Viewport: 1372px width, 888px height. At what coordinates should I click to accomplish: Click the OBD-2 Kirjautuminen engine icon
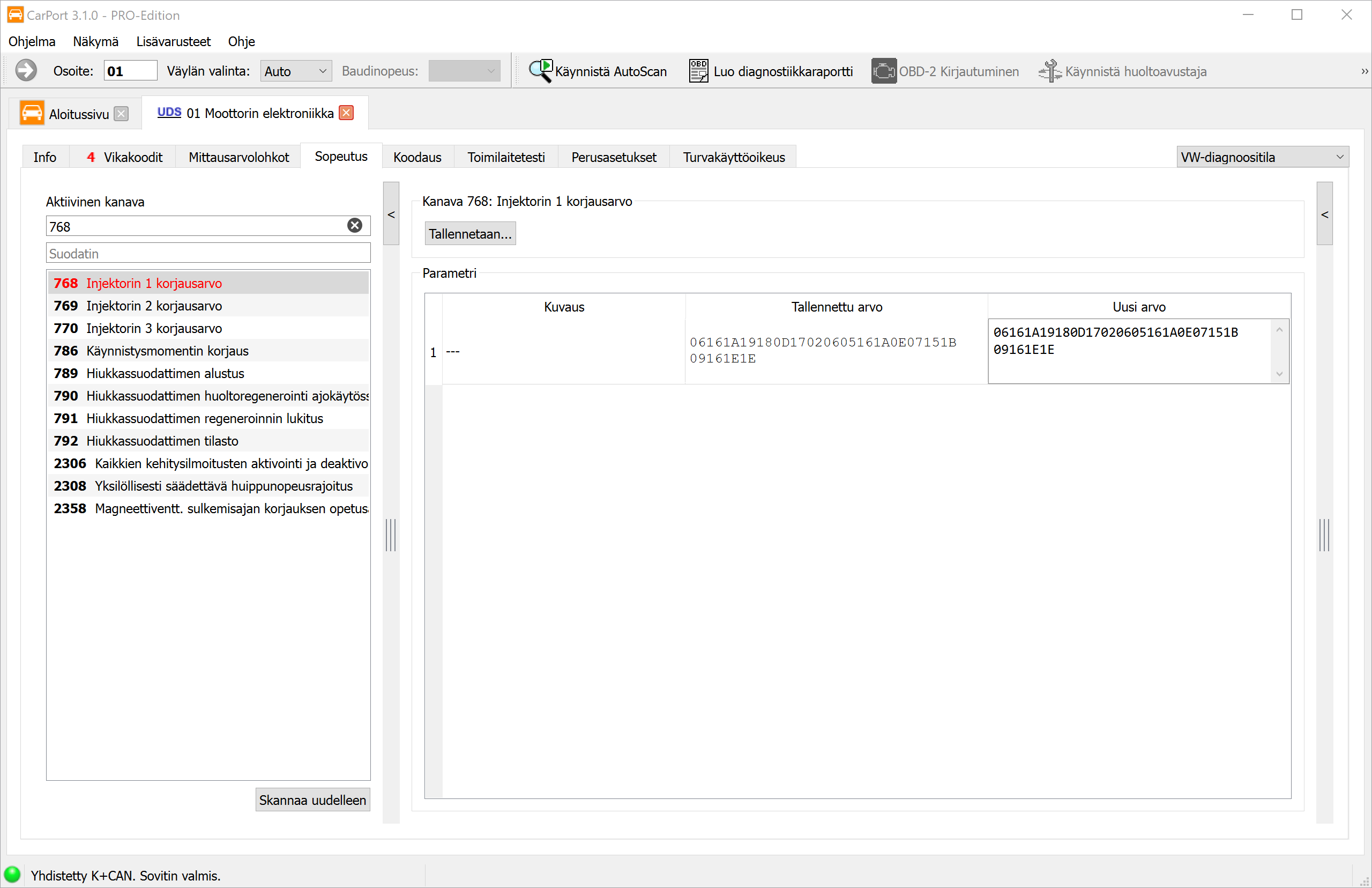coord(883,71)
